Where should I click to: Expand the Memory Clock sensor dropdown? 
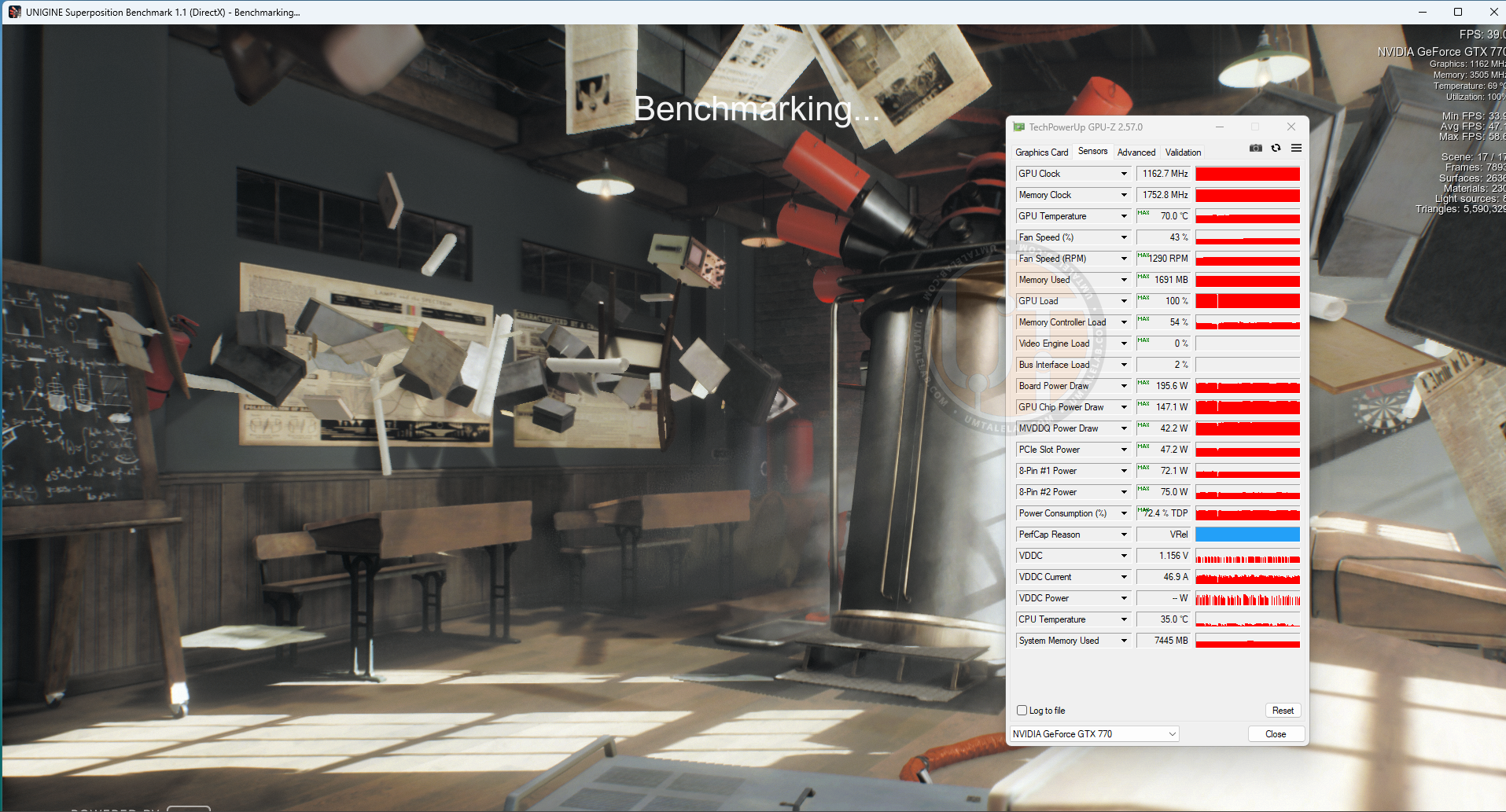pos(1124,195)
